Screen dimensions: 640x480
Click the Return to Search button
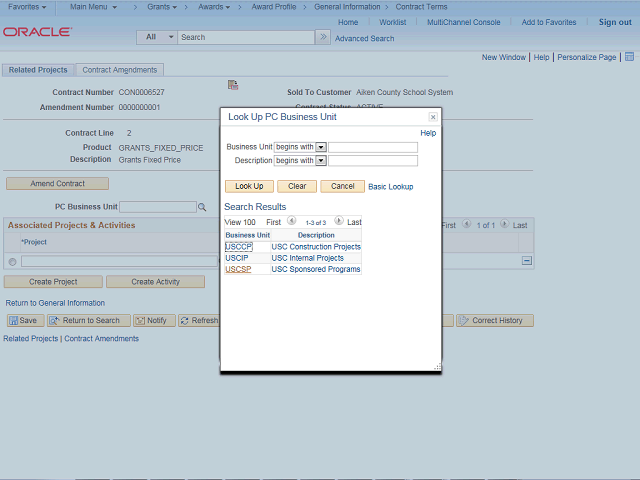[x=89, y=320]
